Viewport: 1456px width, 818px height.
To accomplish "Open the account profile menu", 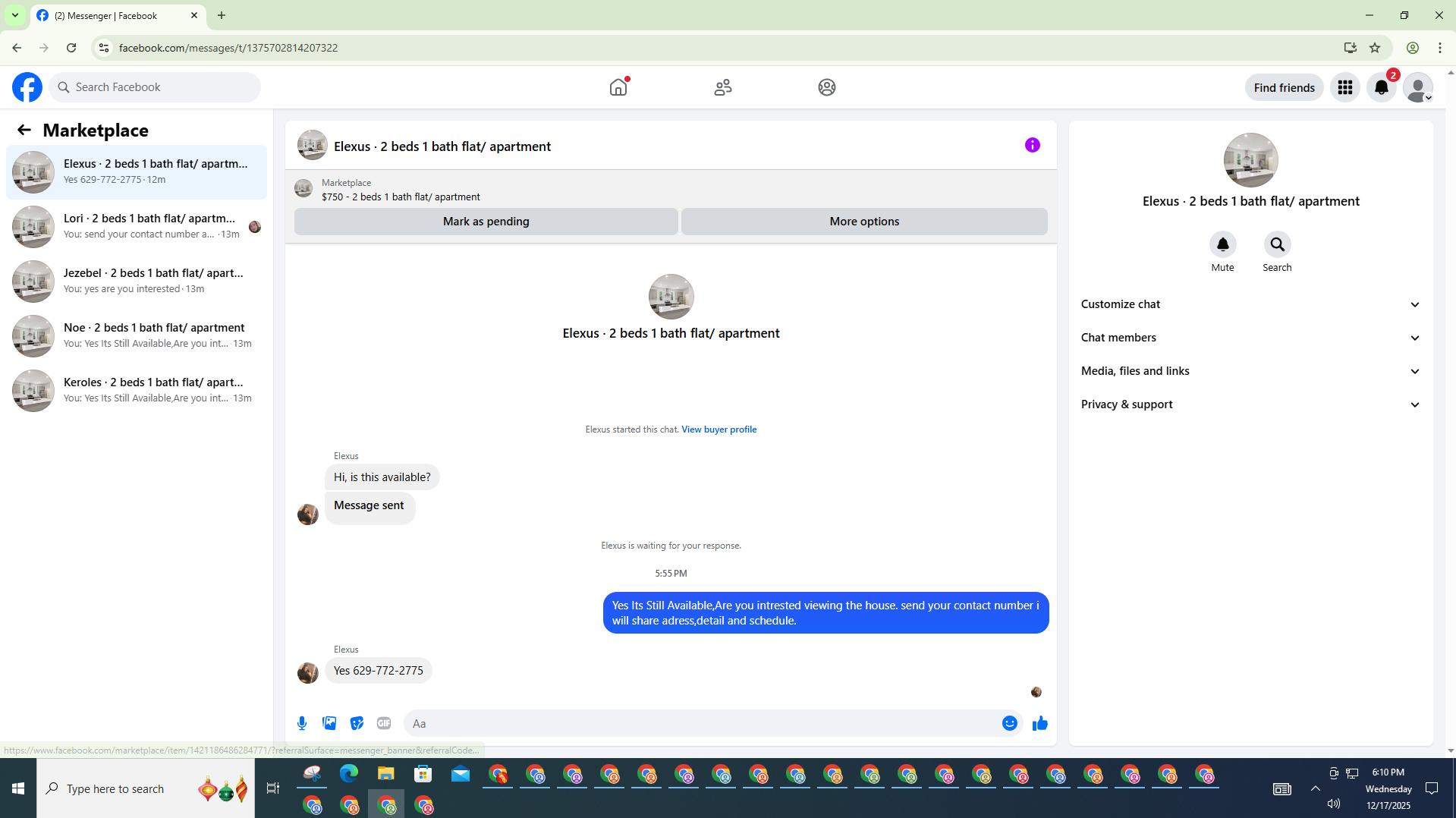I will coord(1418,87).
